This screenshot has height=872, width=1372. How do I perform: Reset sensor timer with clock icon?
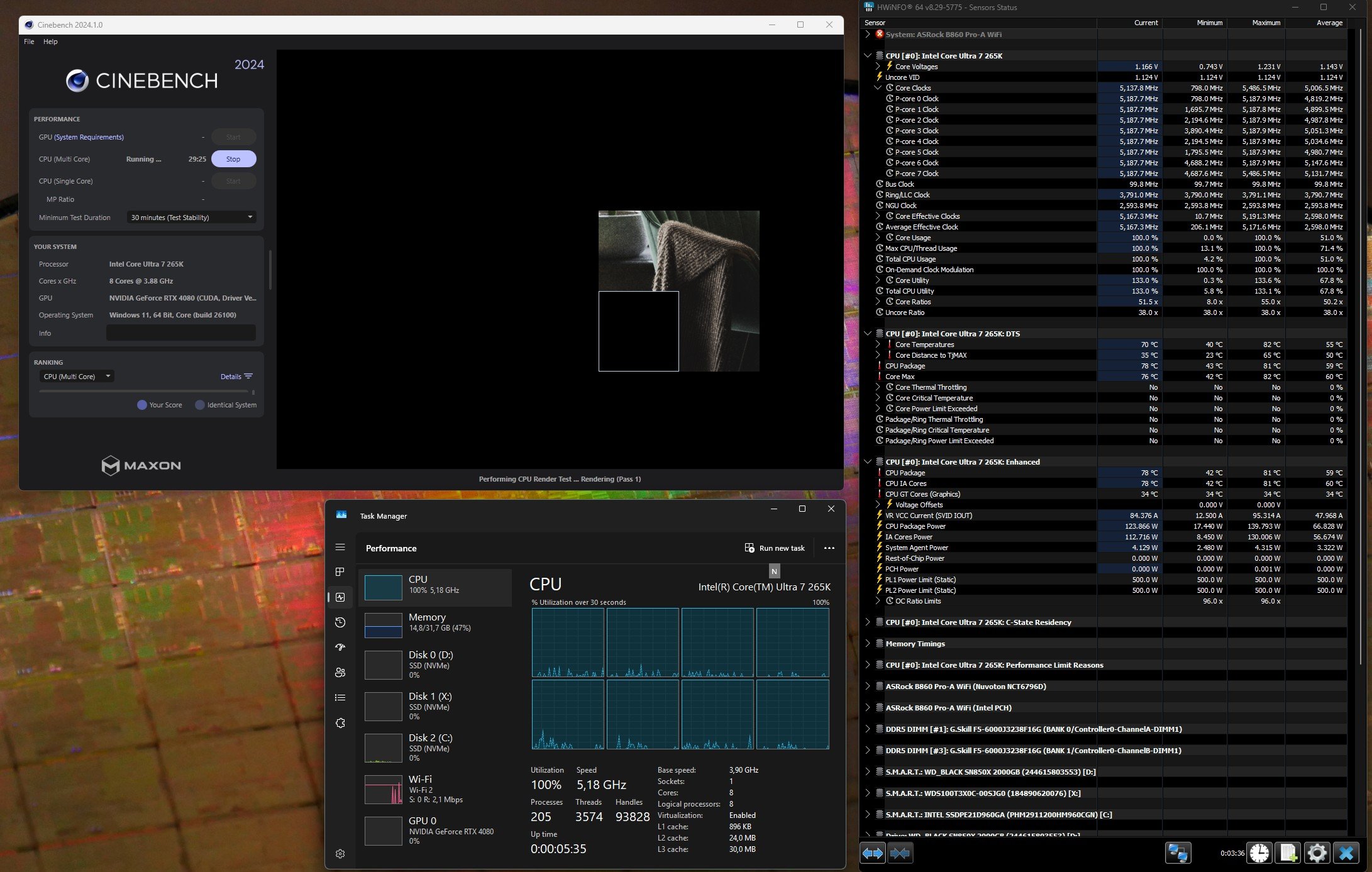1259,853
